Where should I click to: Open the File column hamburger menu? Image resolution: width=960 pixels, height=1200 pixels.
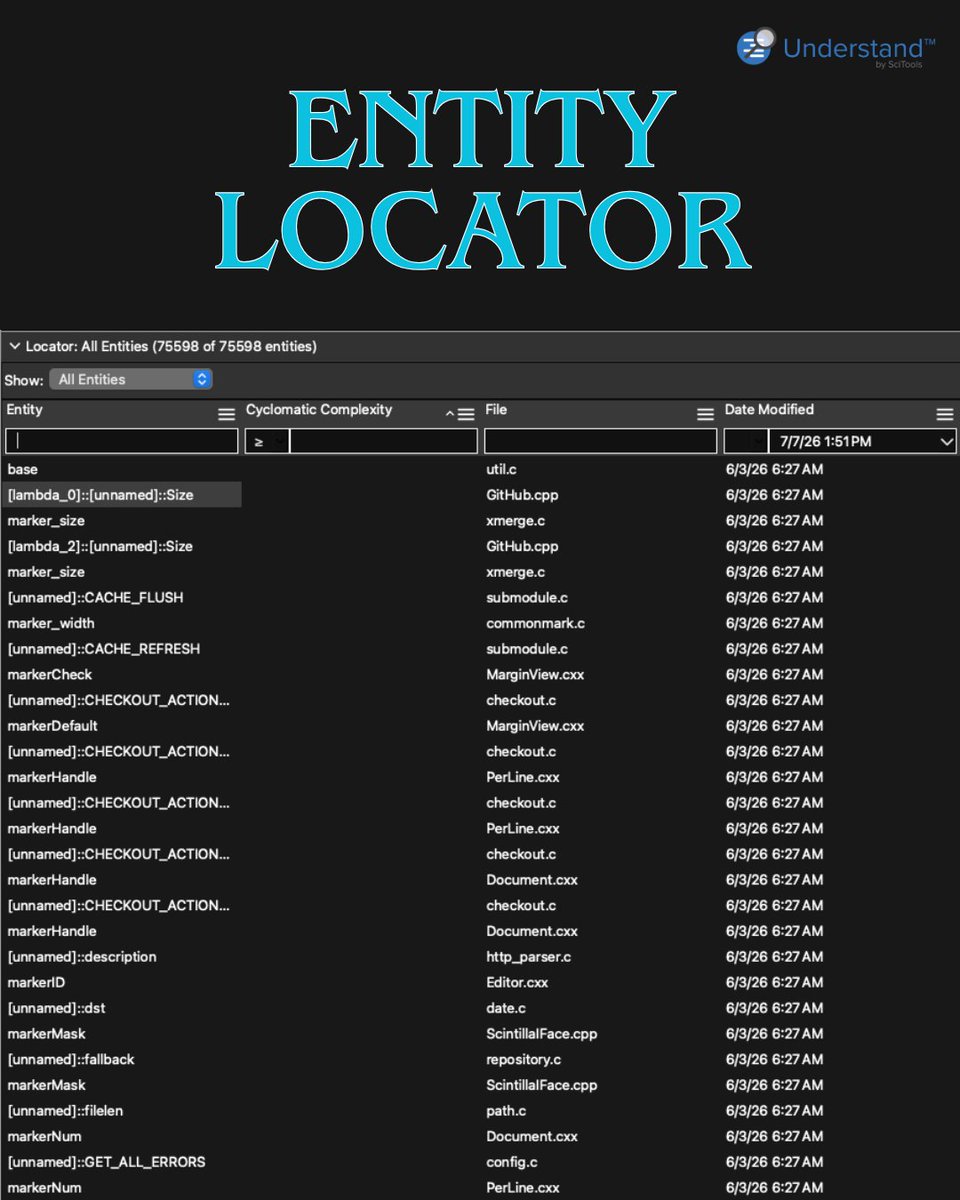[705, 414]
